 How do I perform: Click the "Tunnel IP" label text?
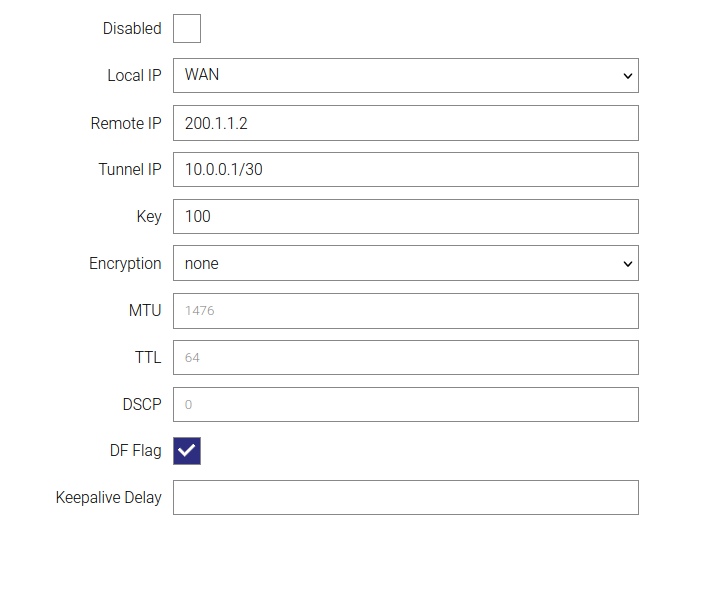[130, 170]
